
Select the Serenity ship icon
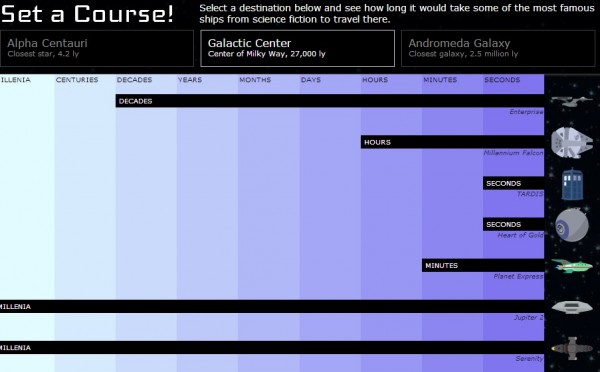click(572, 348)
